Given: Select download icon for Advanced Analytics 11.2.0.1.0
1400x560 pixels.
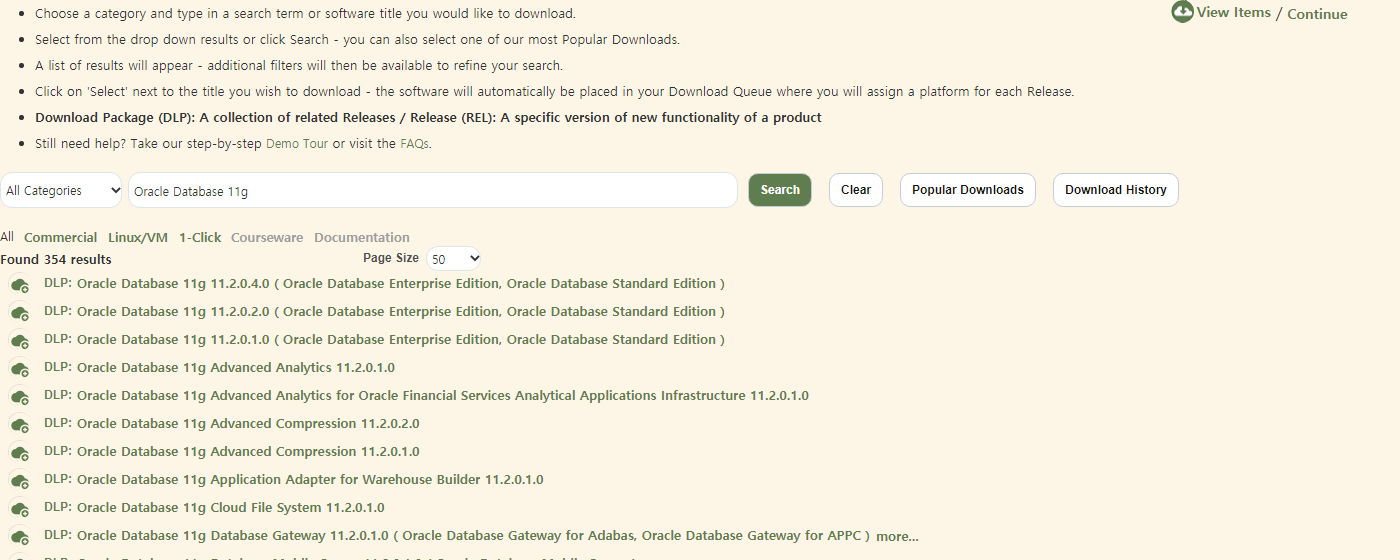Looking at the screenshot, I should click(20, 370).
